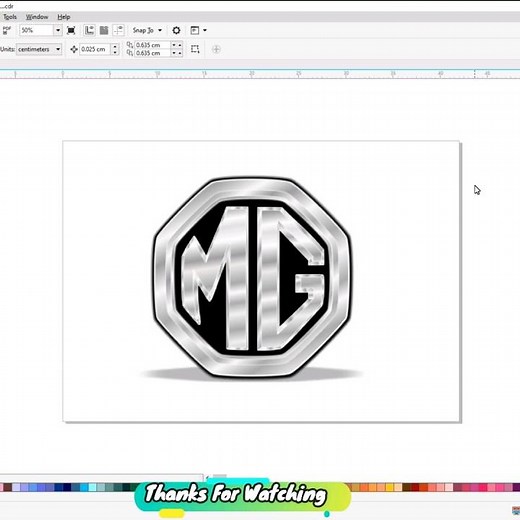The image size is (520, 520).
Task: Click the nudge distance 0.025 cm field
Action: pyautogui.click(x=95, y=49)
